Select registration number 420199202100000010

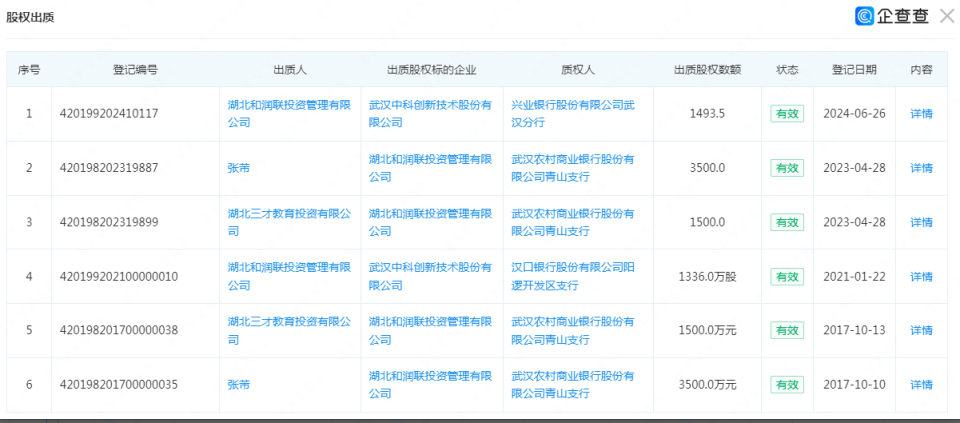[x=119, y=277]
